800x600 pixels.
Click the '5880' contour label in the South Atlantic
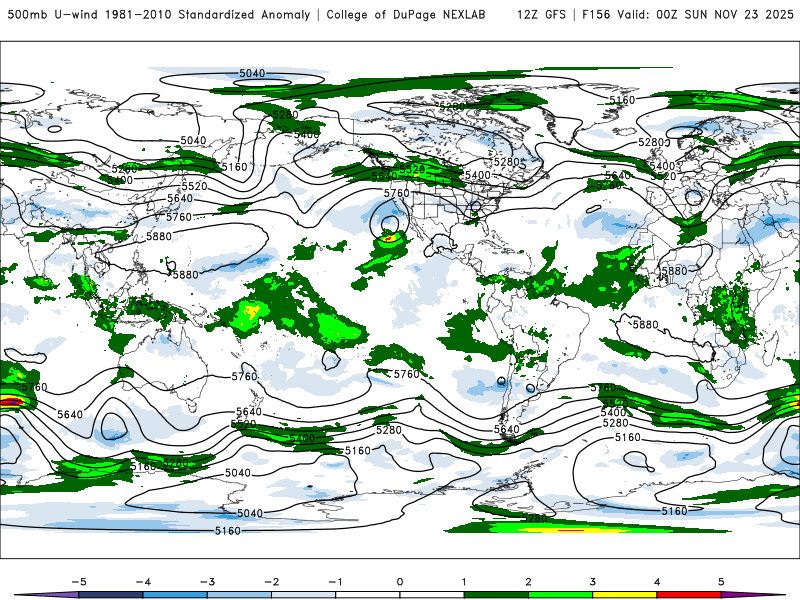(645, 324)
